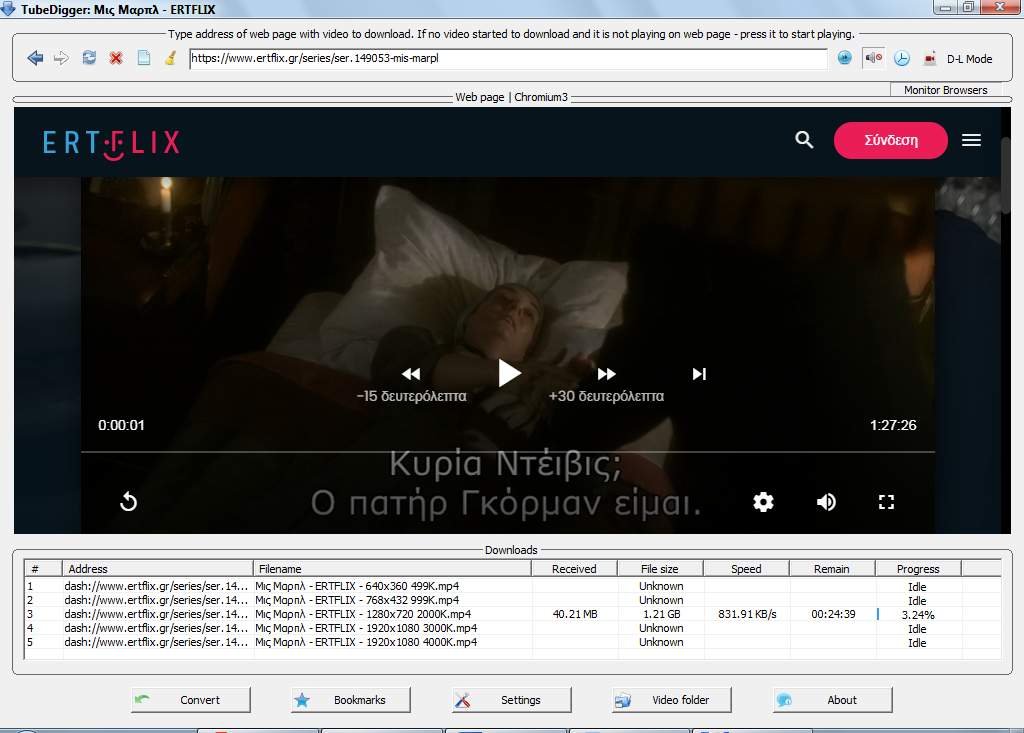
Task: Skip forward 30 seconds in the video
Action: coord(606,374)
